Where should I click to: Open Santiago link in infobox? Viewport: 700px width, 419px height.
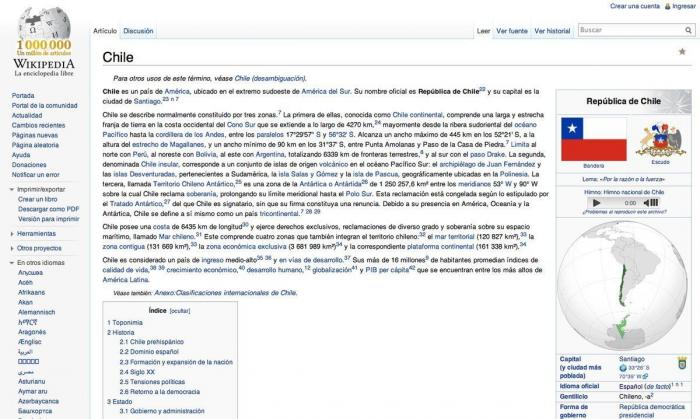click(x=632, y=359)
